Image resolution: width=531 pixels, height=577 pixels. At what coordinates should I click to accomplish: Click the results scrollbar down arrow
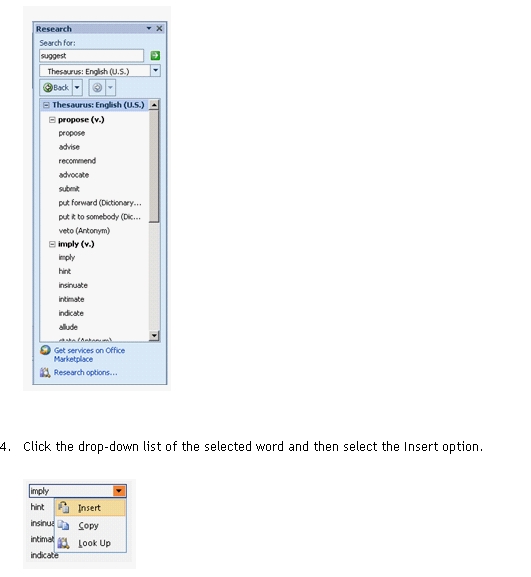[x=154, y=335]
